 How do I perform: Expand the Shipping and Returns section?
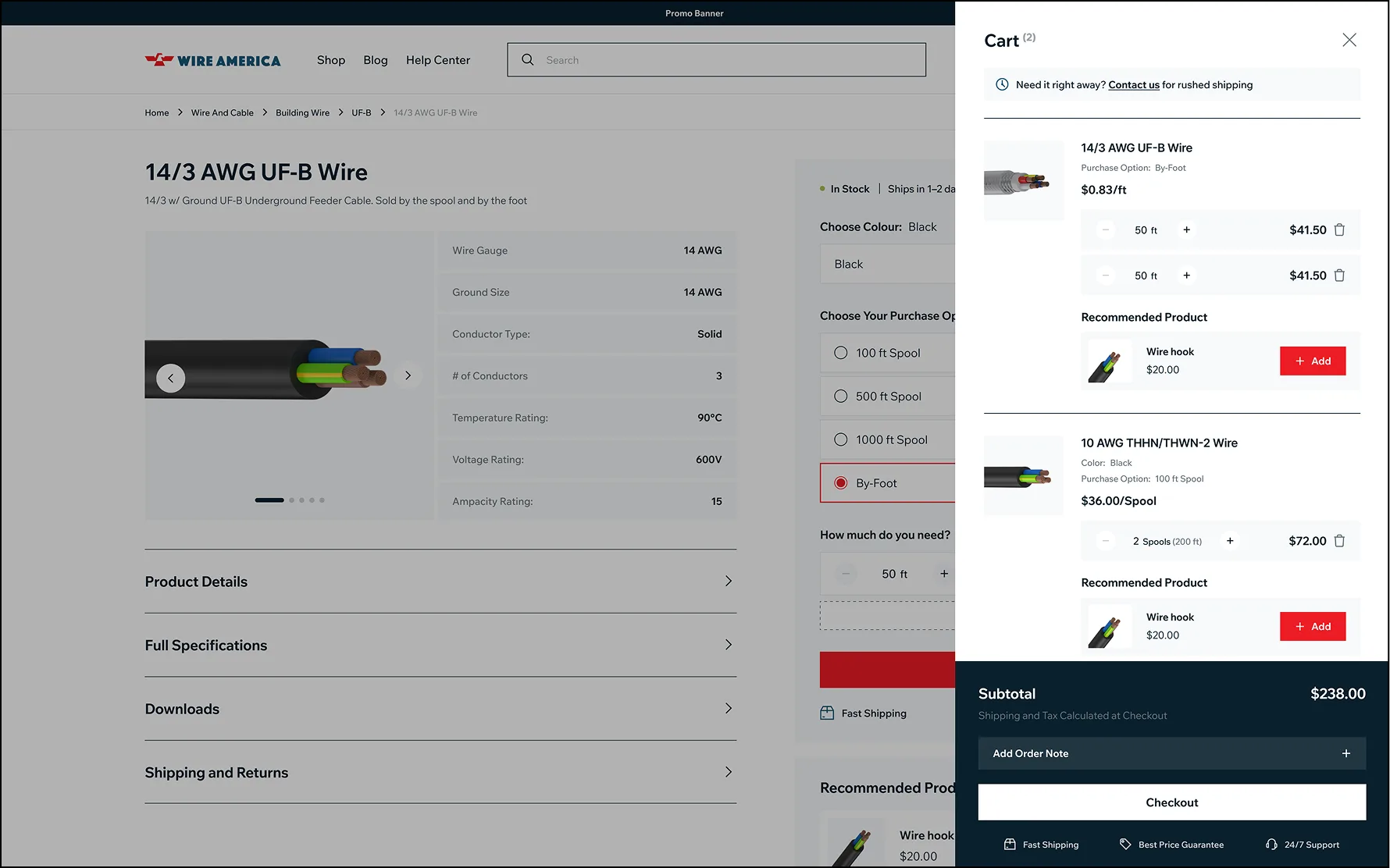coord(440,772)
